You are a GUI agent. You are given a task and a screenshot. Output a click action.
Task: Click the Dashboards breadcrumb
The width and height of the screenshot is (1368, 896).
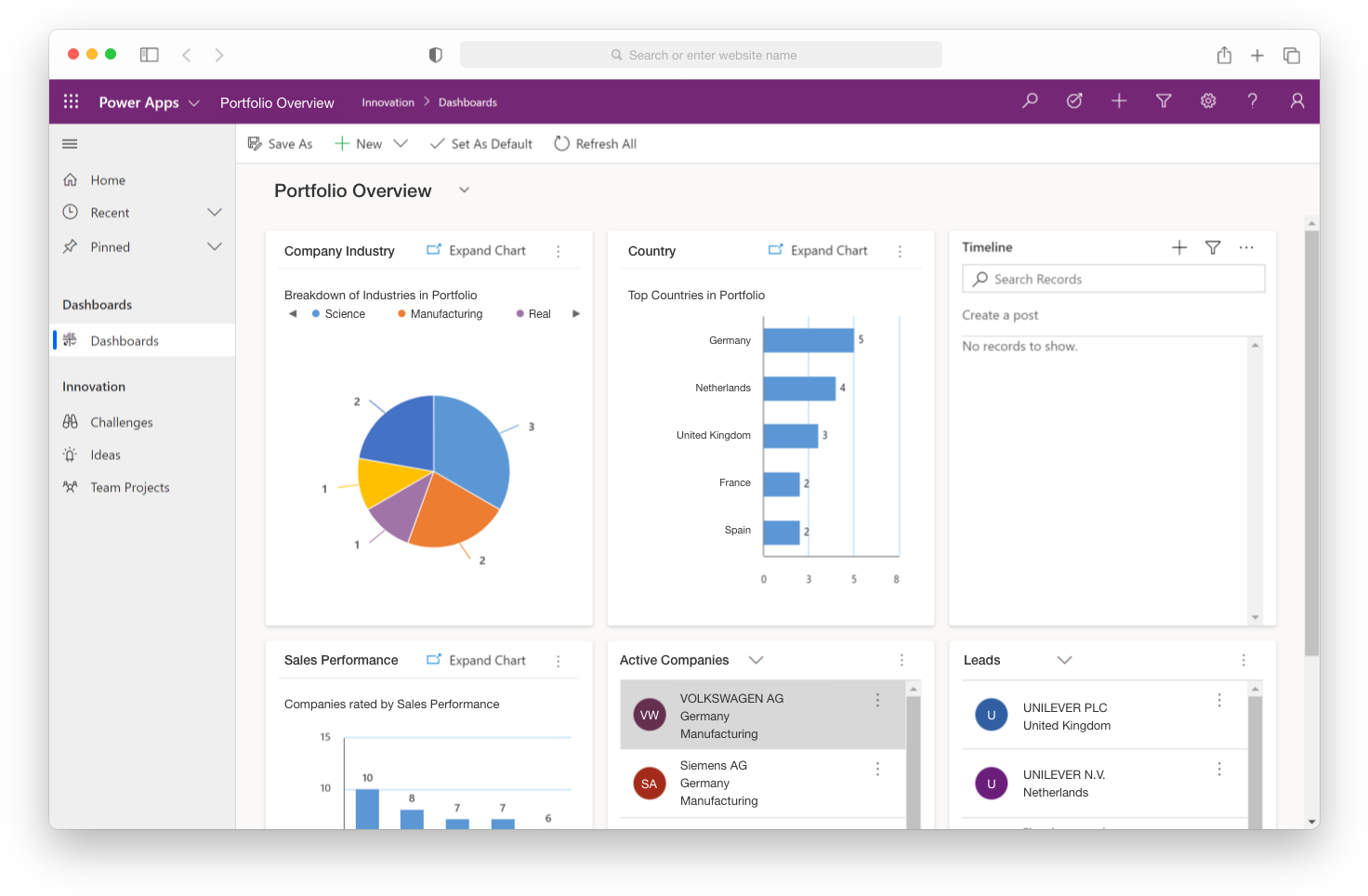(x=467, y=102)
